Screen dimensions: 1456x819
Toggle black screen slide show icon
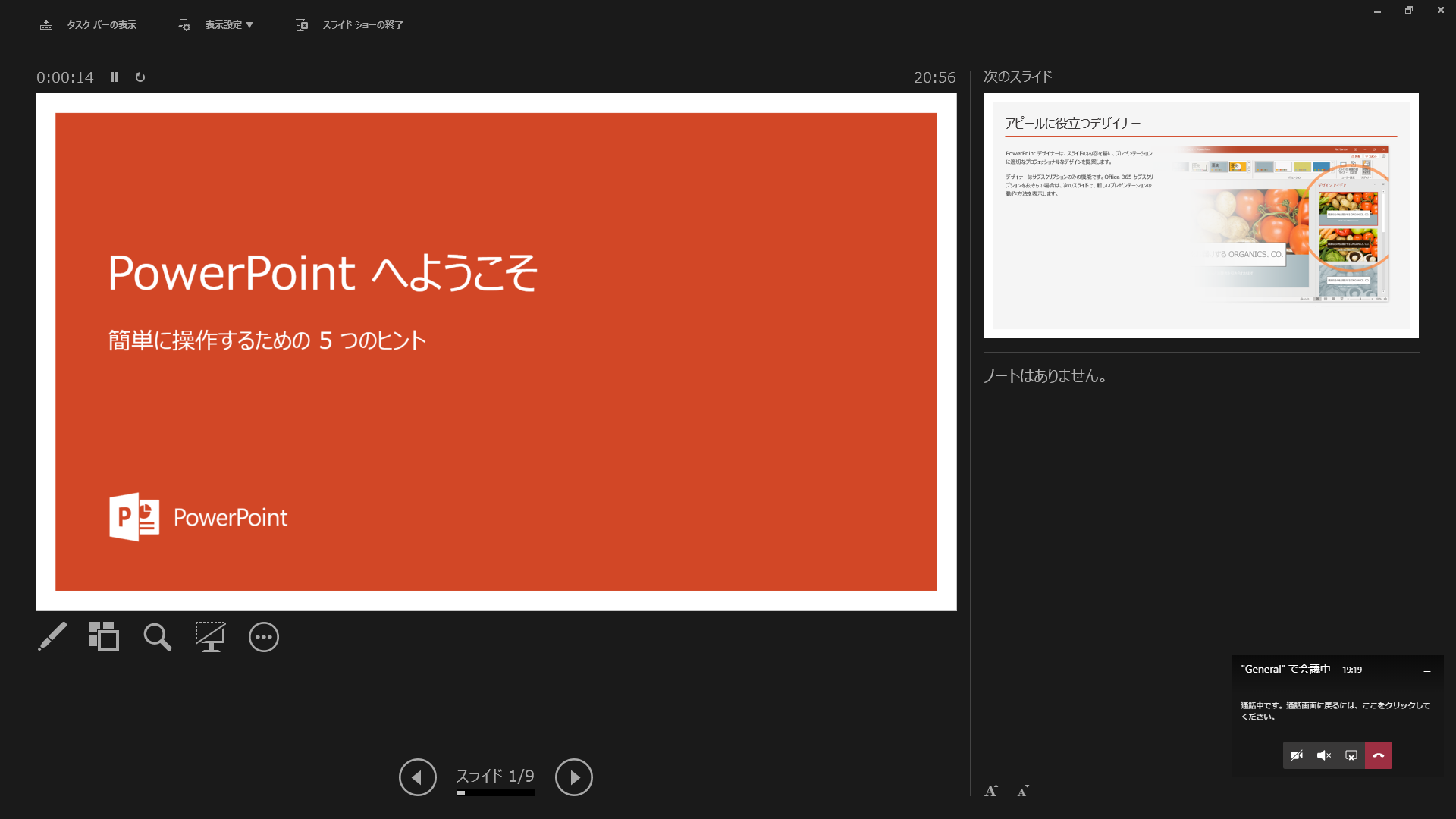click(x=210, y=637)
